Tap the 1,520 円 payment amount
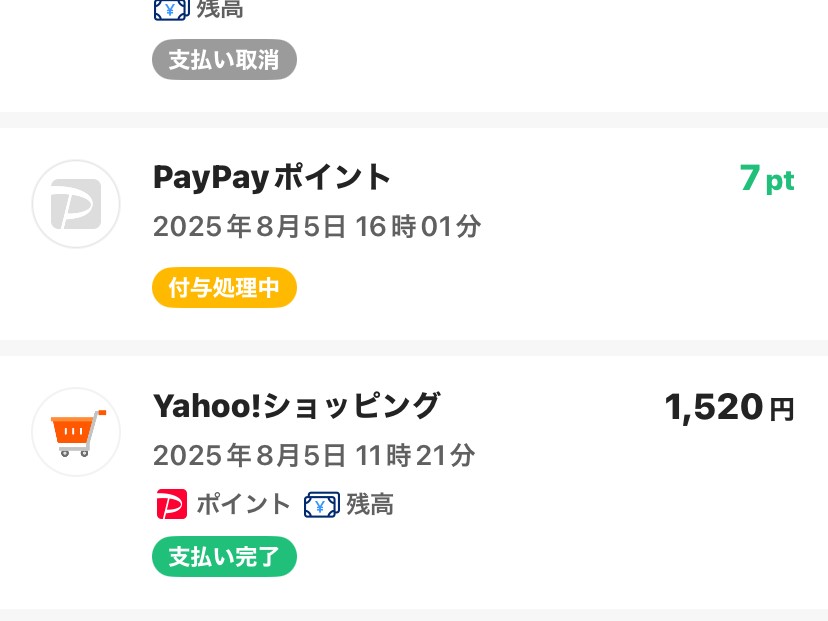 729,408
